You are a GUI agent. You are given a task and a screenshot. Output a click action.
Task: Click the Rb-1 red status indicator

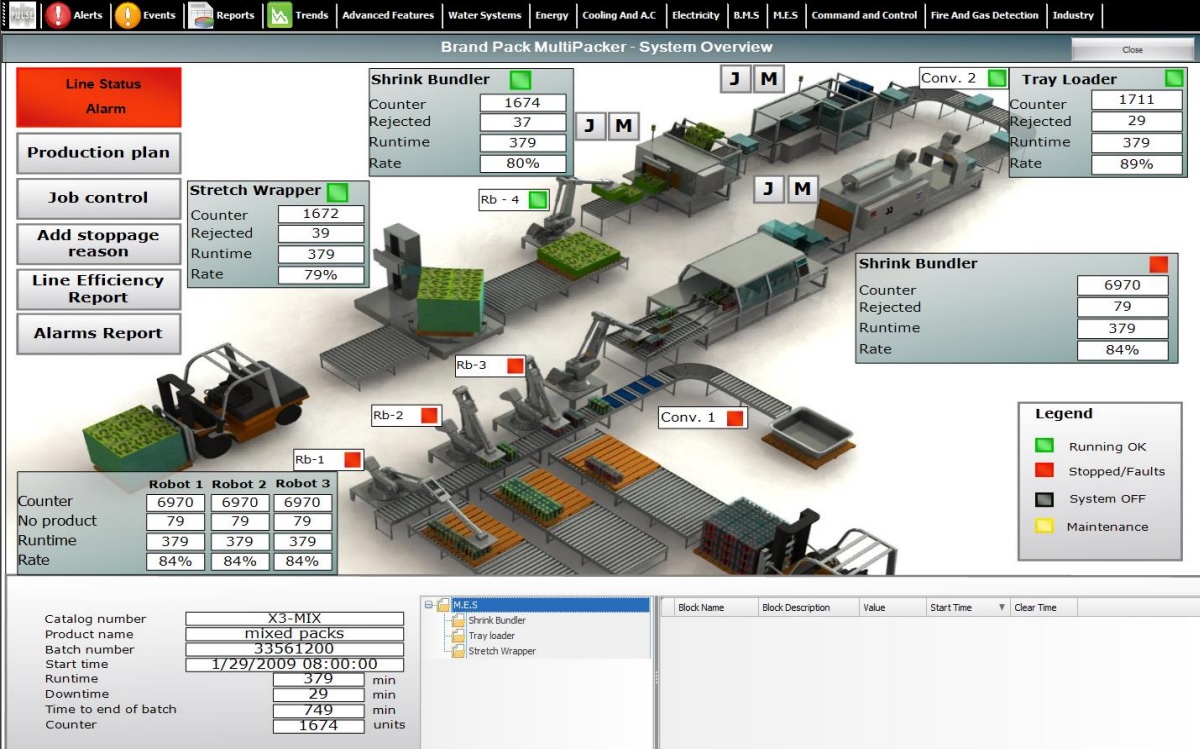click(352, 460)
